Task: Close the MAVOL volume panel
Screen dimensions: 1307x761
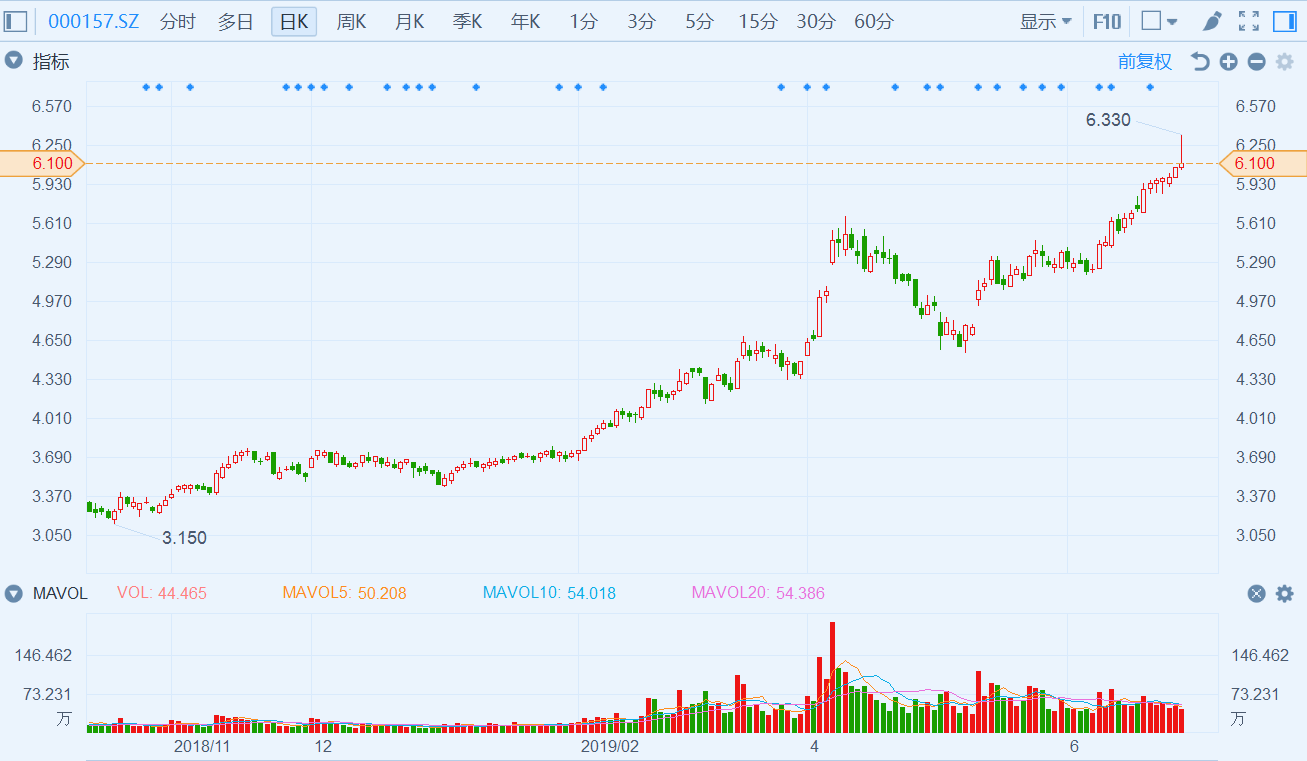Action: pyautogui.click(x=1257, y=593)
